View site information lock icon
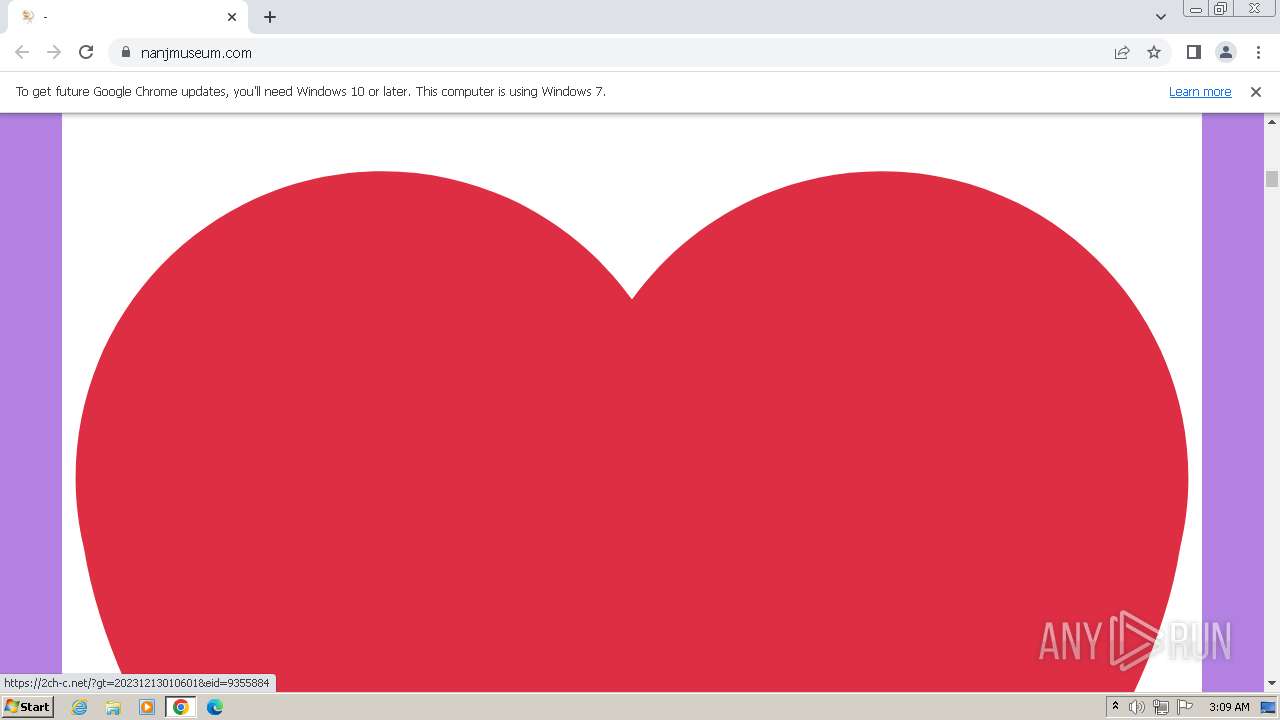Viewport: 1280px width, 720px height. click(126, 52)
